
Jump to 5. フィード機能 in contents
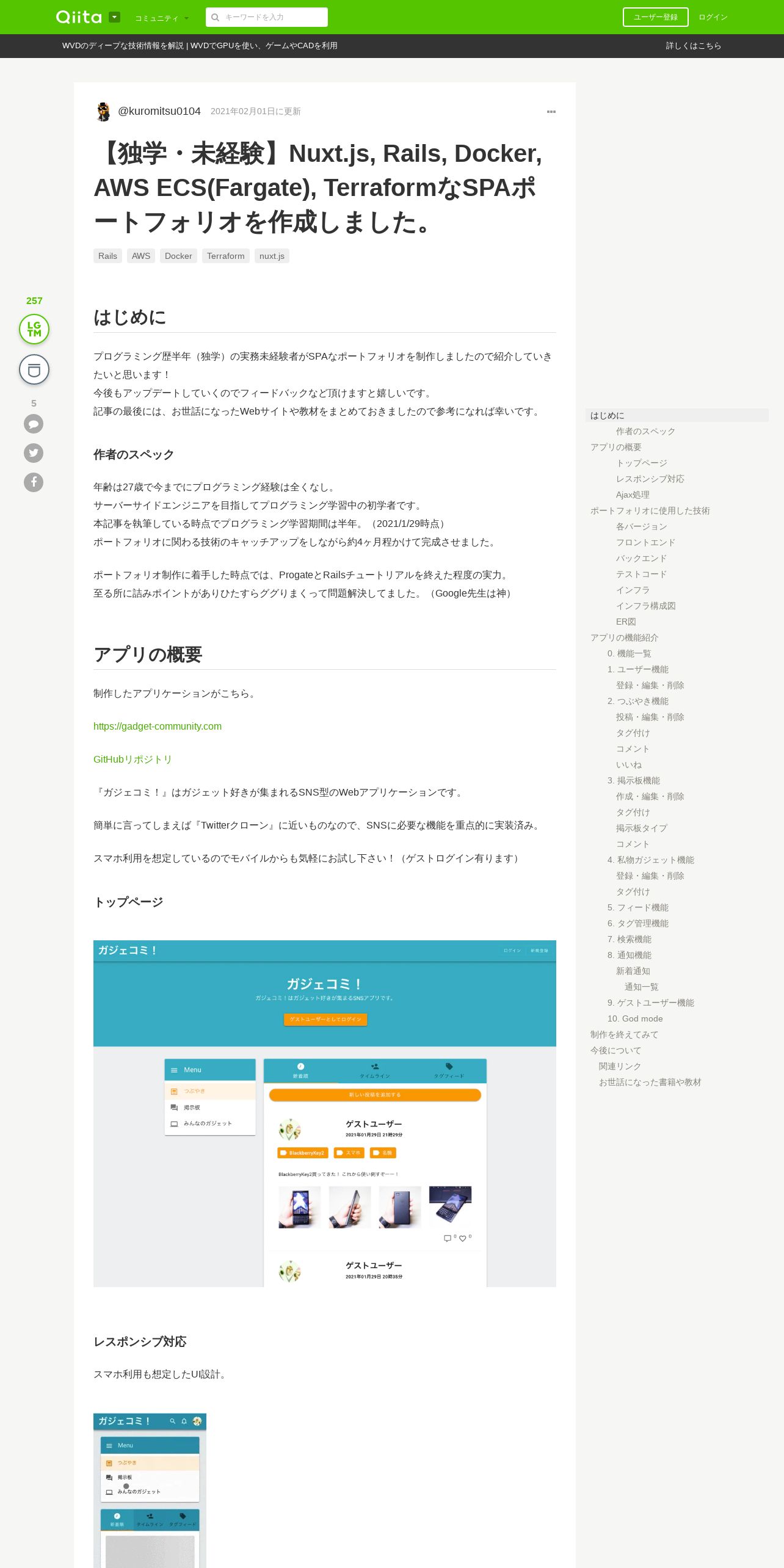point(637,907)
